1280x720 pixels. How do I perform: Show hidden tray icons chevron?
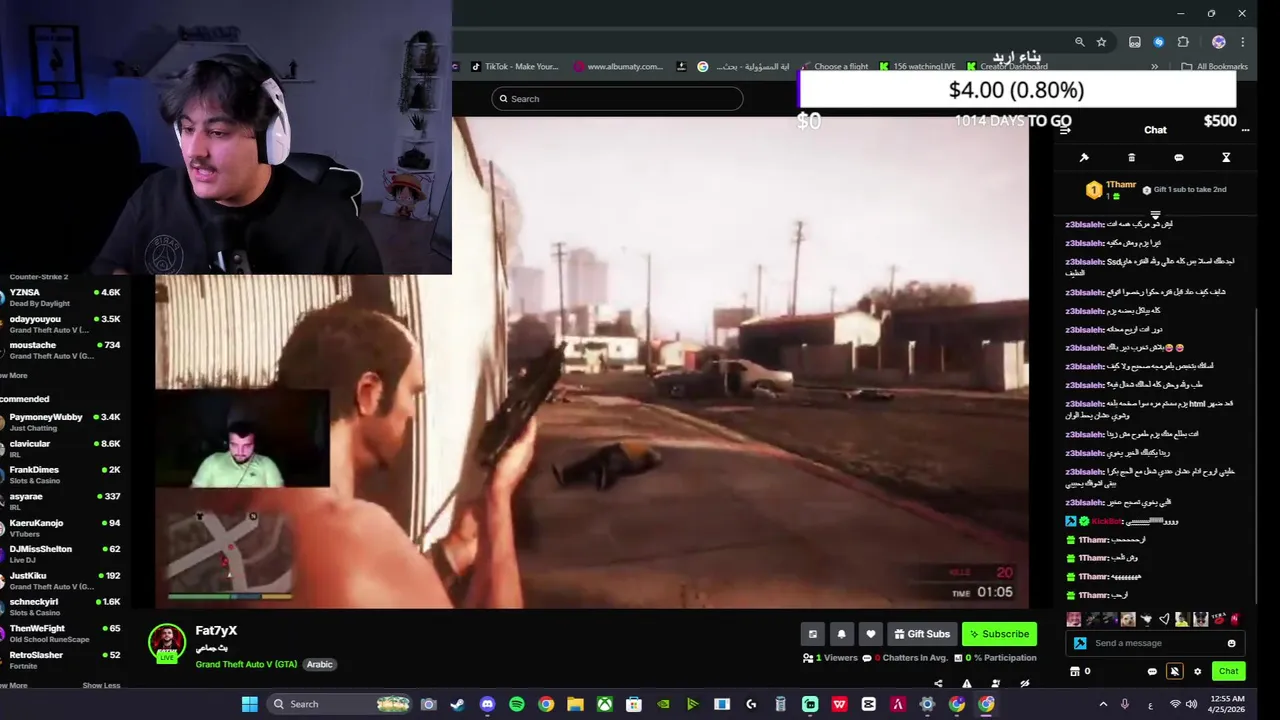point(1103,704)
